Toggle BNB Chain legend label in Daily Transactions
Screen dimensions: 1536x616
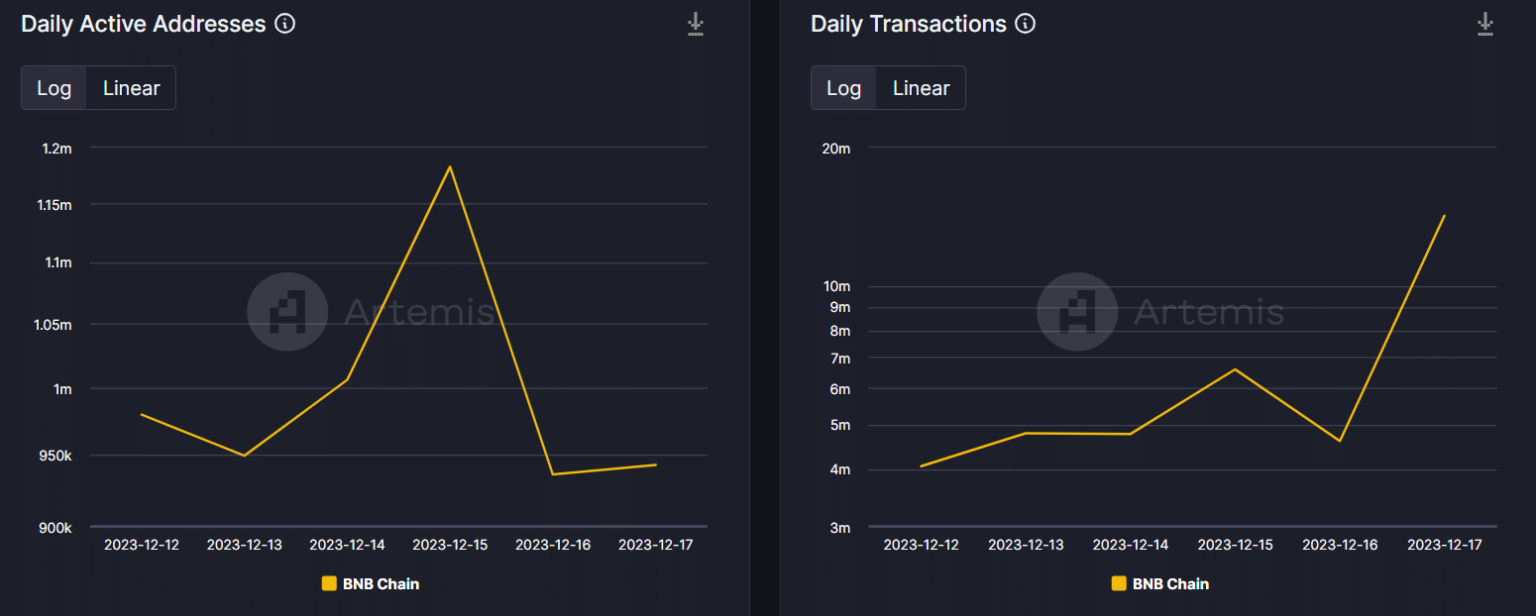coord(1170,584)
